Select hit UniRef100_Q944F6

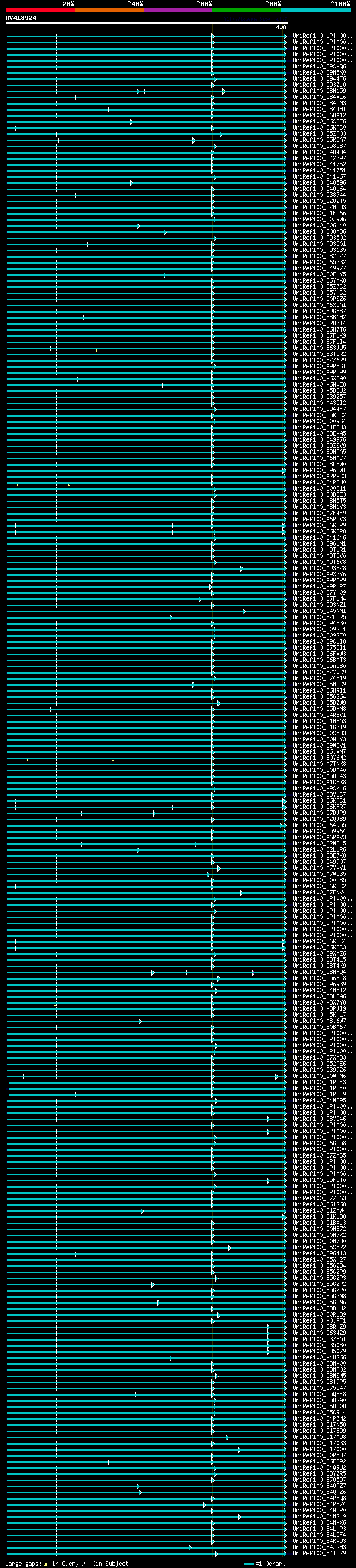click(x=319, y=78)
